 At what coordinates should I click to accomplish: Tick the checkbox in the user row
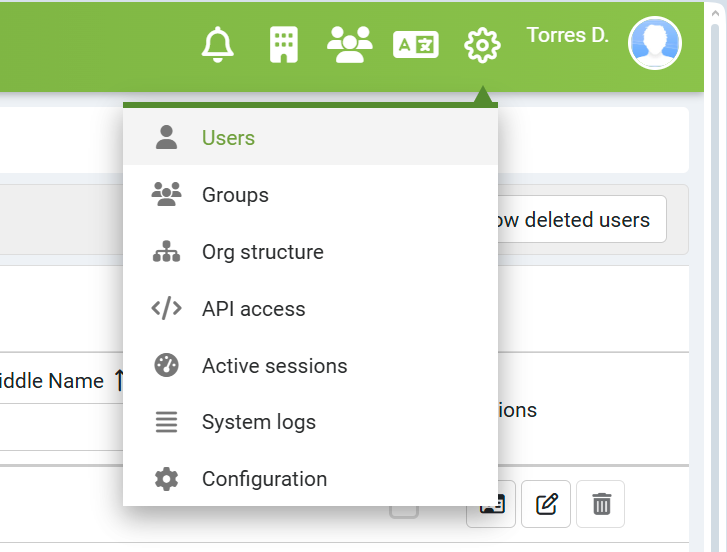[x=404, y=512]
